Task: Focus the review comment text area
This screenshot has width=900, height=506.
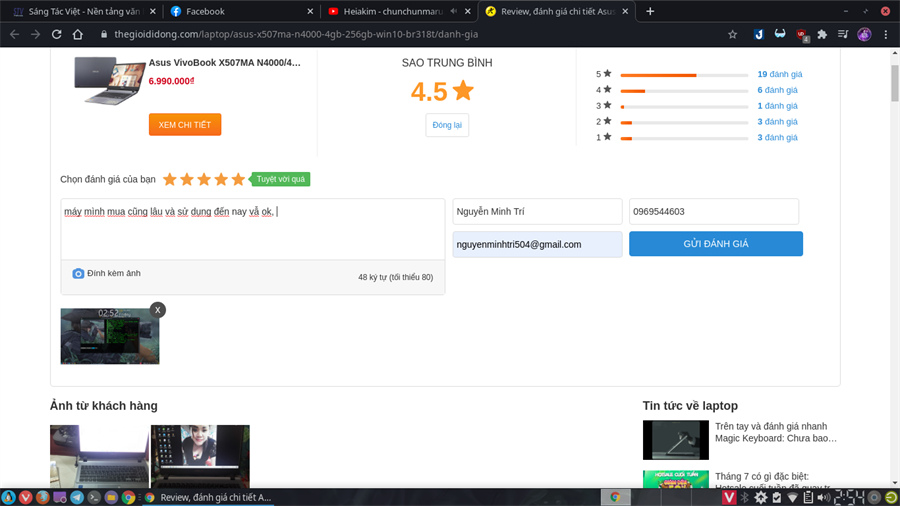Action: (253, 229)
